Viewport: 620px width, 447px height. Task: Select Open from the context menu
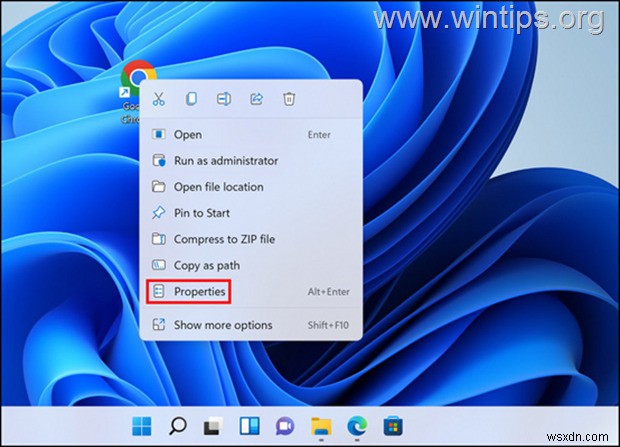pos(251,134)
